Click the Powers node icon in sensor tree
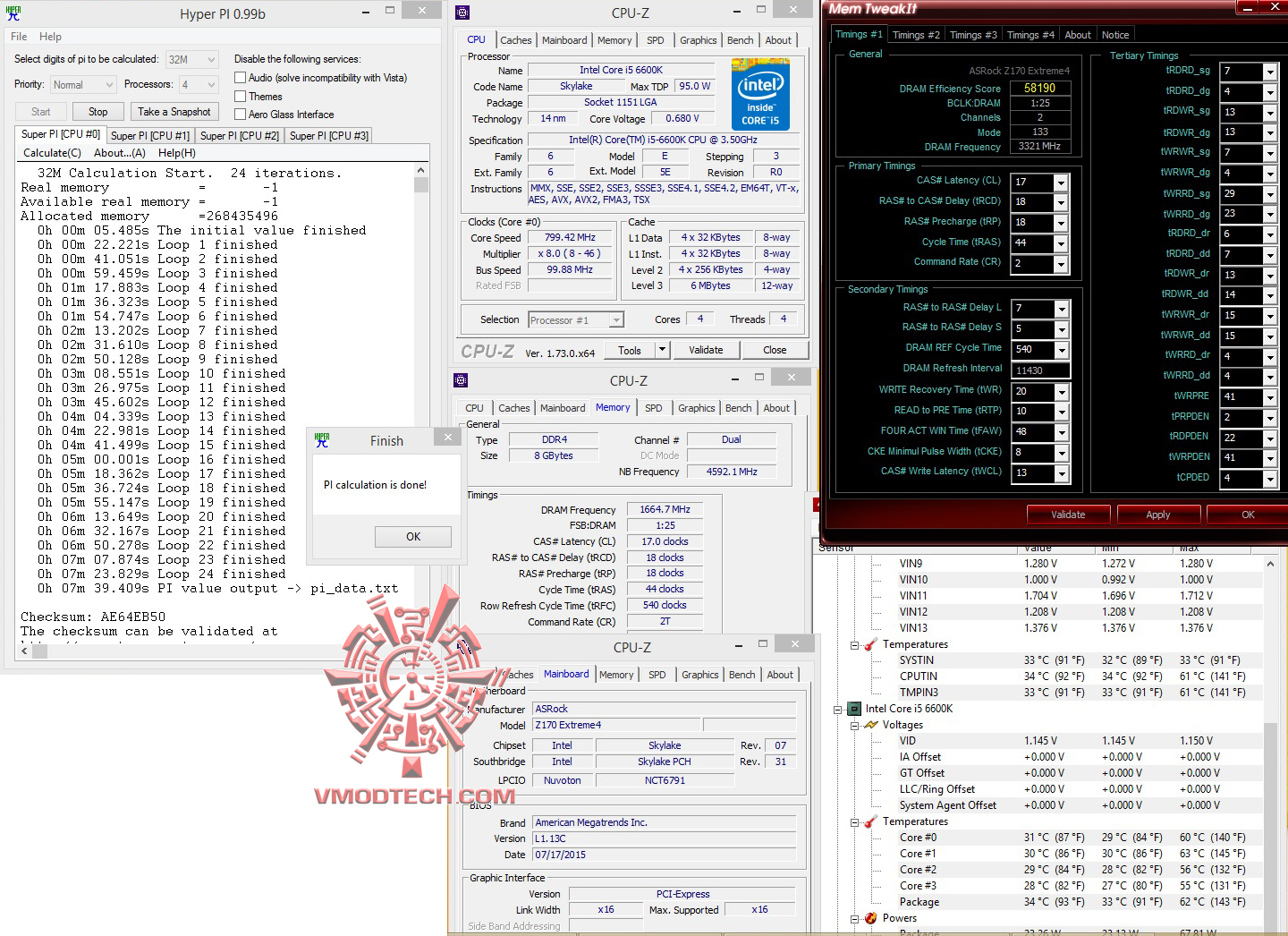Viewport: 1288px width, 936px height. pyautogui.click(x=871, y=918)
